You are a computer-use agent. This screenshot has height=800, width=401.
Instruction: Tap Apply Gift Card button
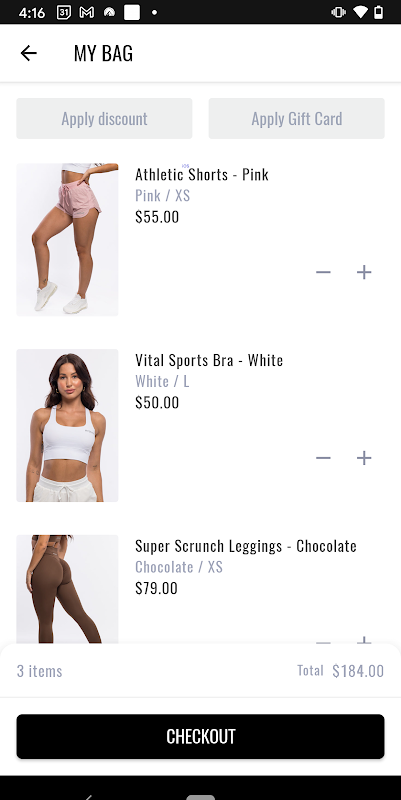(296, 118)
